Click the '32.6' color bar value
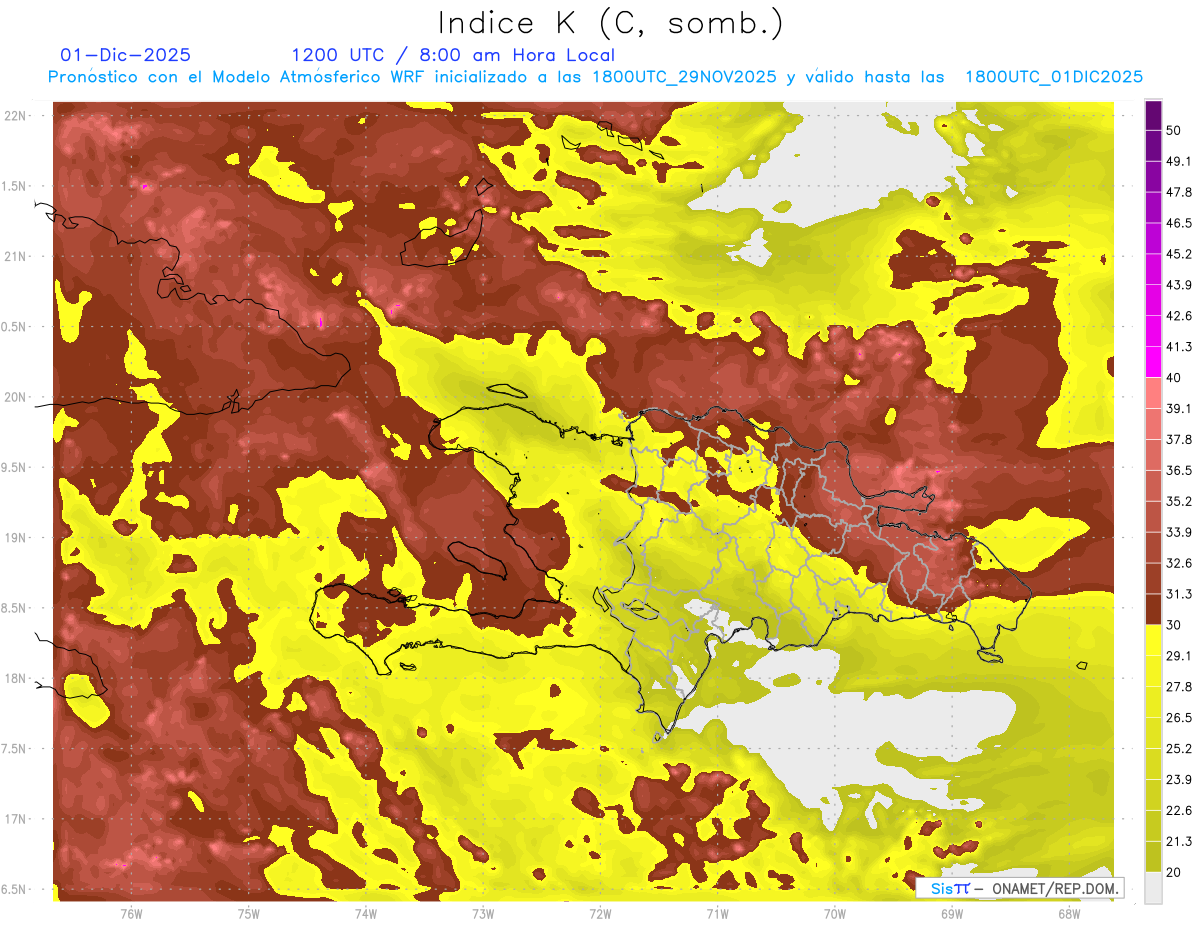Screen dimensions: 1200x927 (1179, 563)
